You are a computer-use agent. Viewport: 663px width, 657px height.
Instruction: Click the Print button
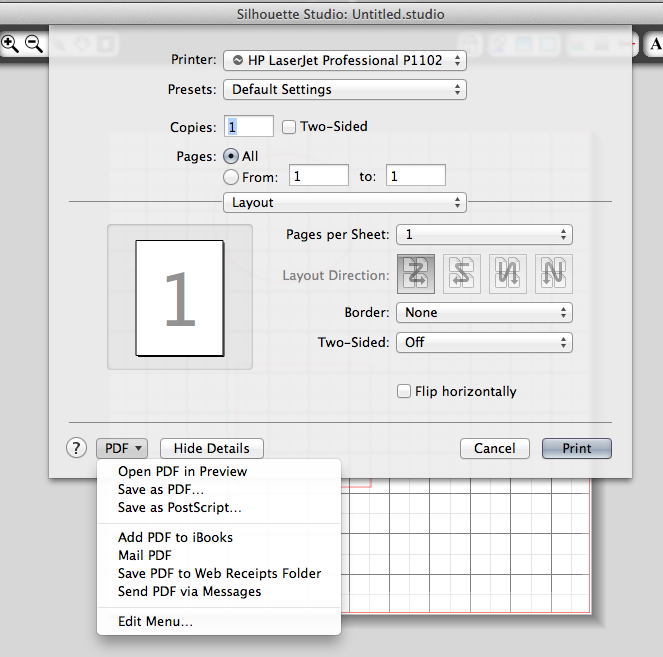click(577, 448)
